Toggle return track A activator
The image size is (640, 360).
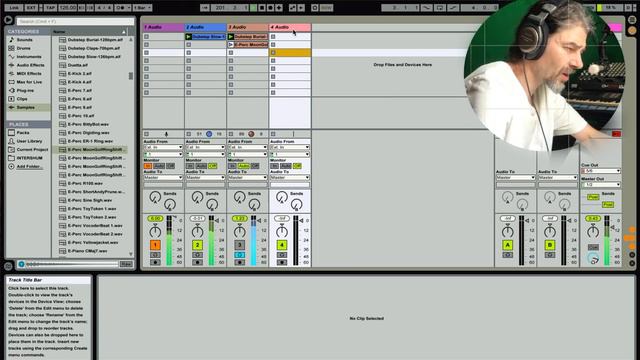pos(507,245)
